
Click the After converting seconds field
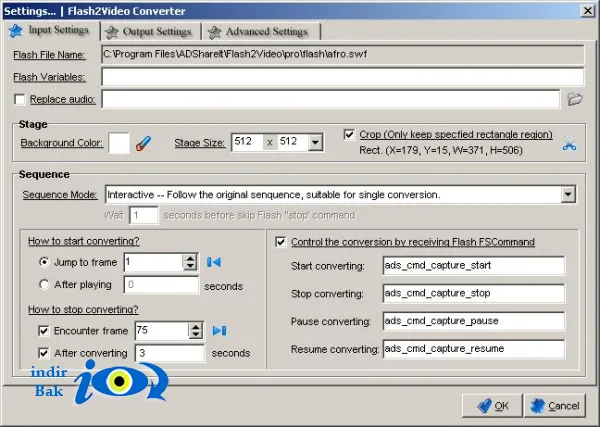pos(170,353)
